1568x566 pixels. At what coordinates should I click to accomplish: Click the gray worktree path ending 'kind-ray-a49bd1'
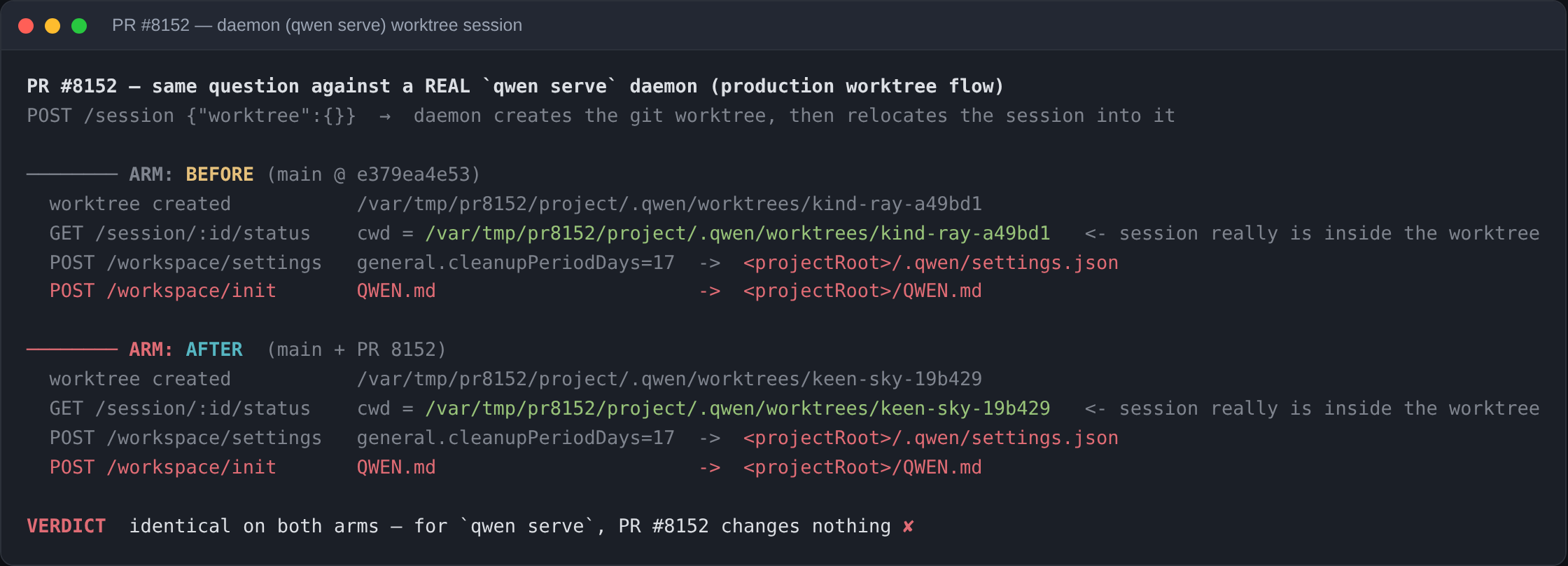pyautogui.click(x=669, y=204)
